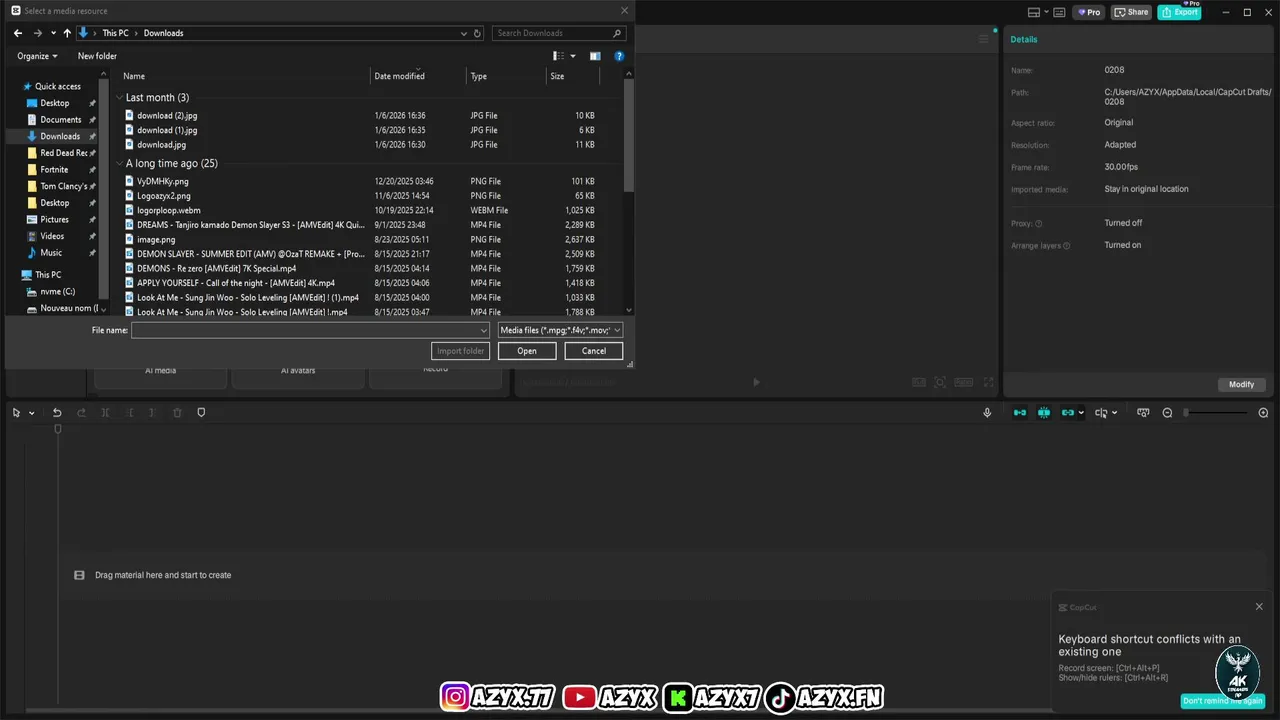The width and height of the screenshot is (1280, 720).
Task: Click the microphone record voiceover icon
Action: coord(987,413)
